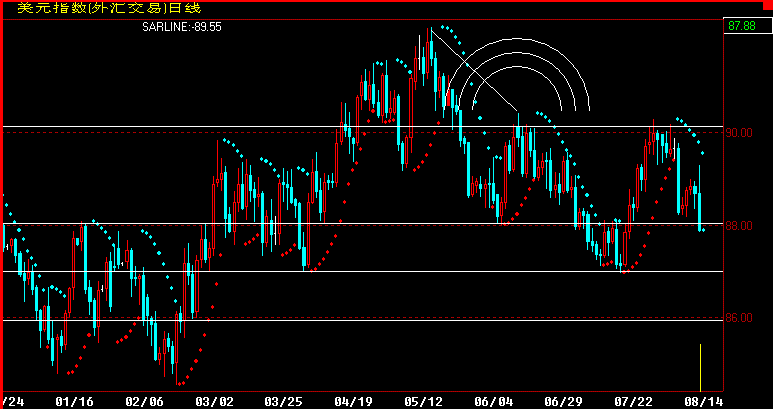Click the chart title 美元指数(外汇交易)日线
The height and width of the screenshot is (409, 773).
109,8
